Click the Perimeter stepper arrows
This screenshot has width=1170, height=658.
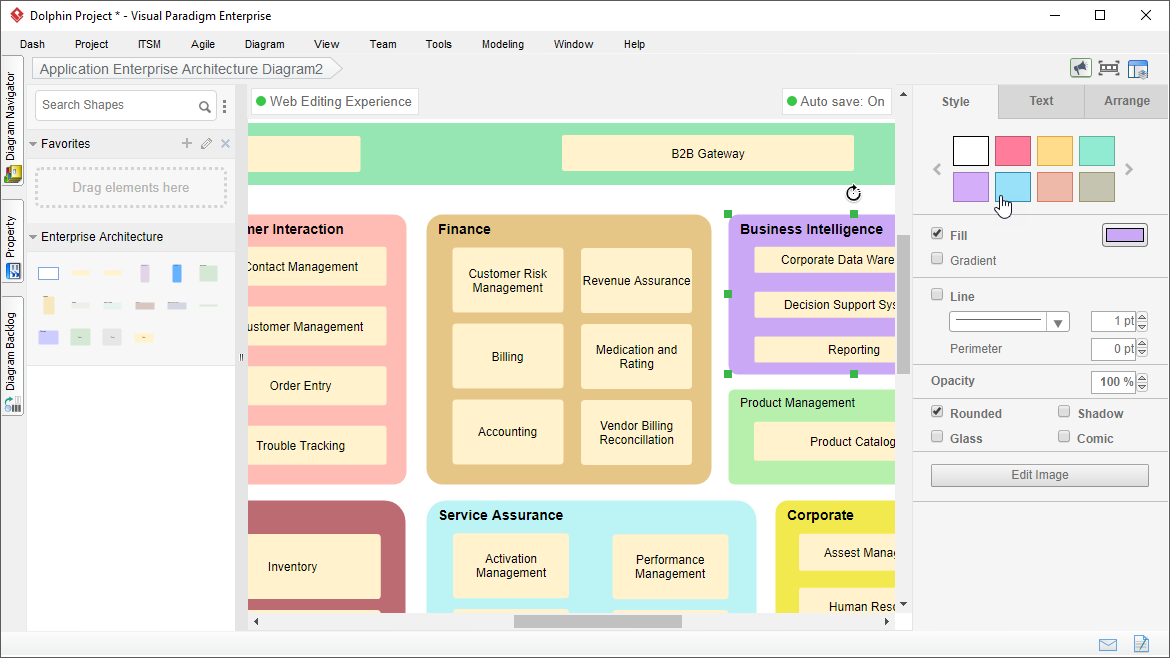coord(1142,349)
